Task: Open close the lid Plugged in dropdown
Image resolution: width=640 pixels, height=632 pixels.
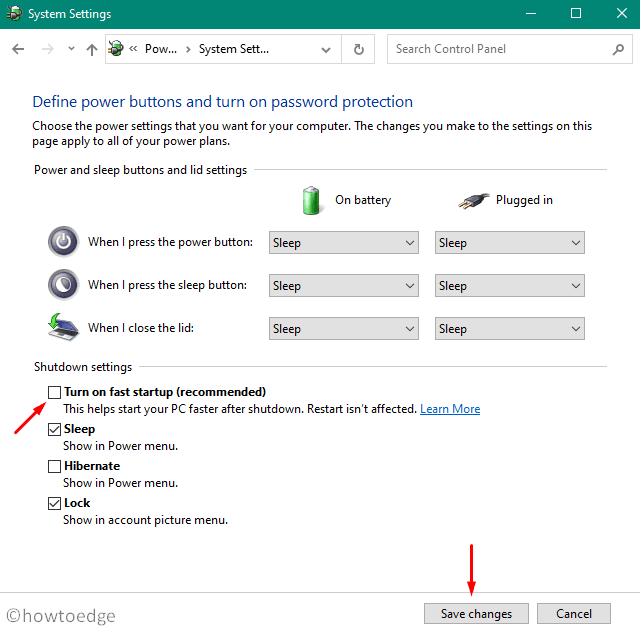Action: (510, 328)
